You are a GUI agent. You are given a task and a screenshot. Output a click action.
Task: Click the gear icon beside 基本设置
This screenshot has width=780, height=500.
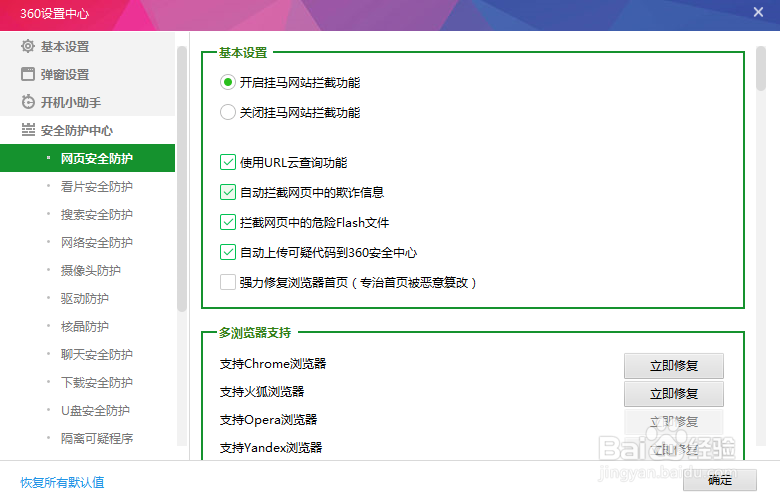tap(28, 46)
